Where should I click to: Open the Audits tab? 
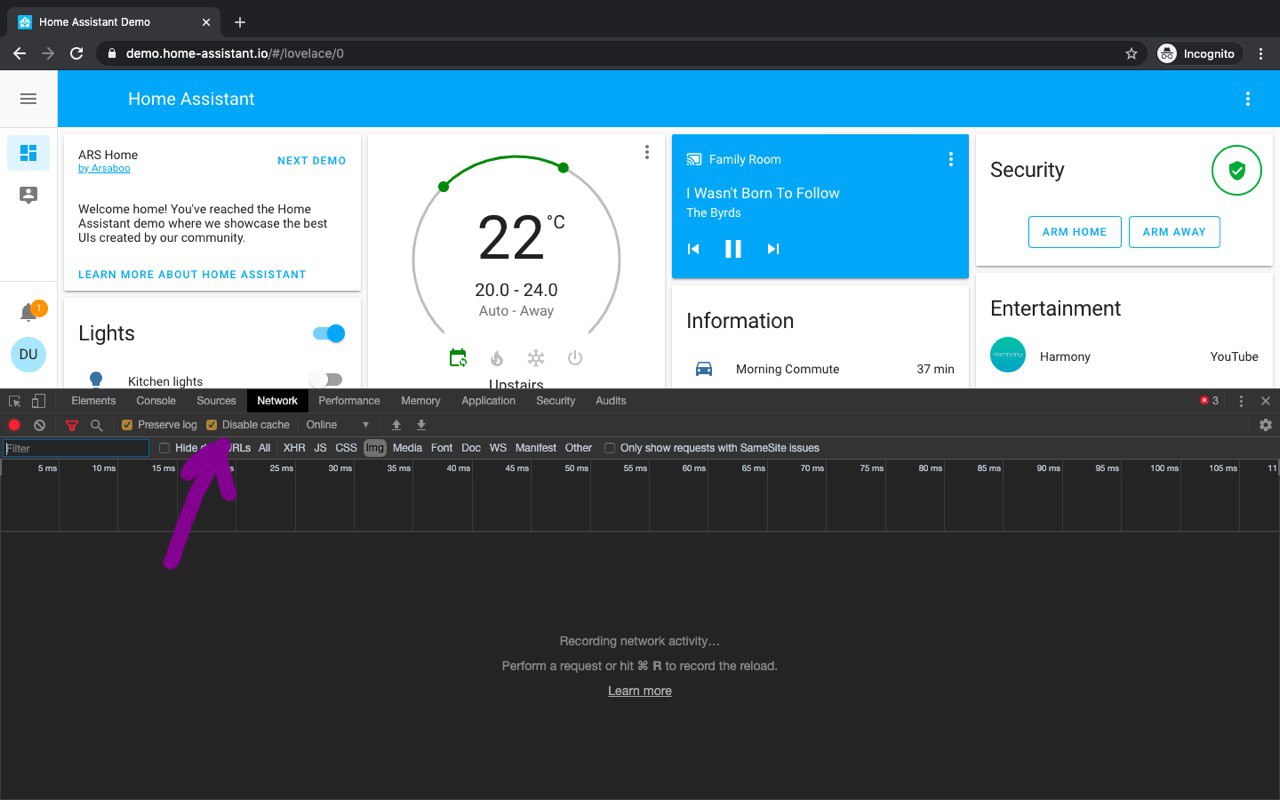(611, 401)
